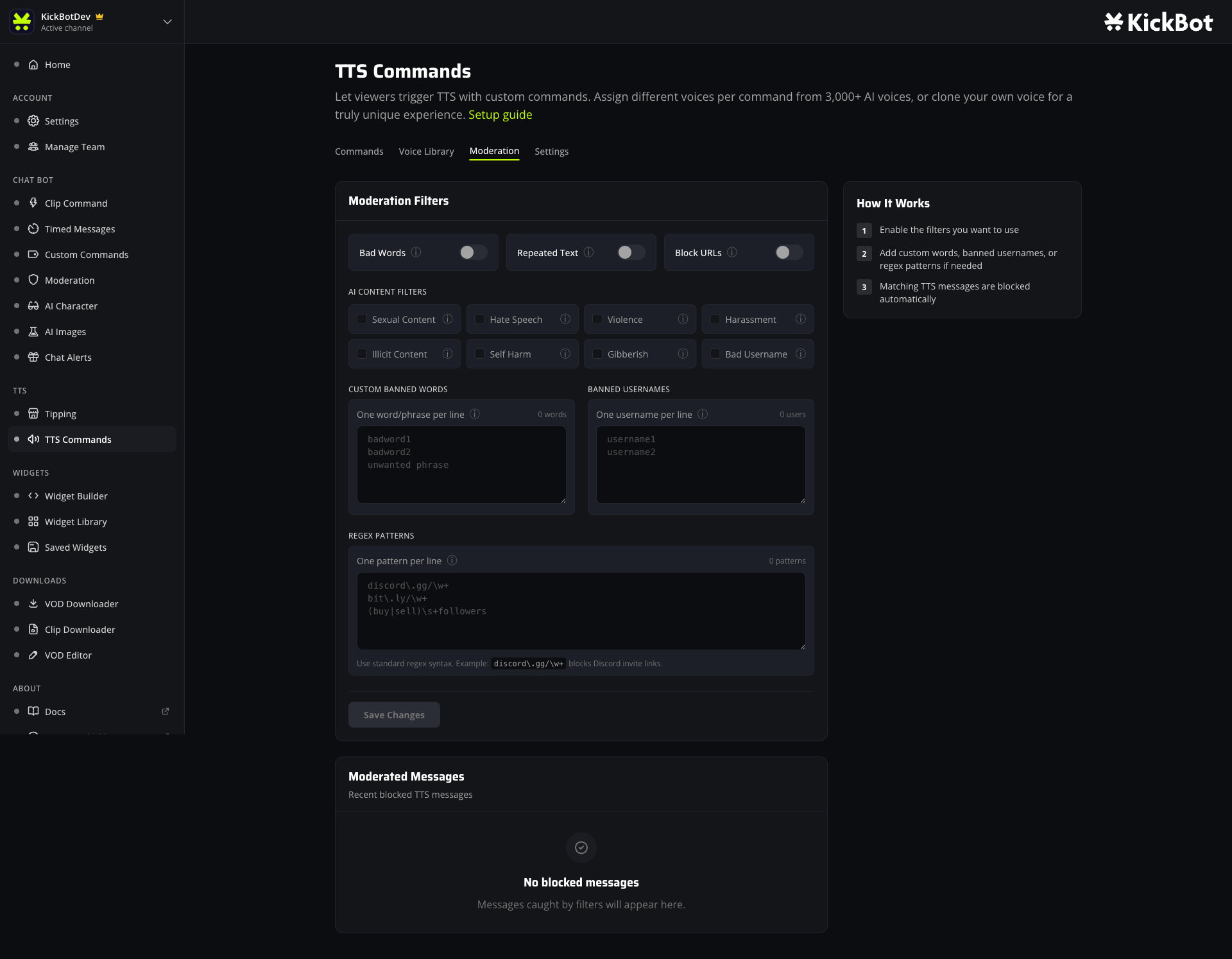The width and height of the screenshot is (1232, 959).
Task: Check the Violence checkbox
Action: pos(597,319)
